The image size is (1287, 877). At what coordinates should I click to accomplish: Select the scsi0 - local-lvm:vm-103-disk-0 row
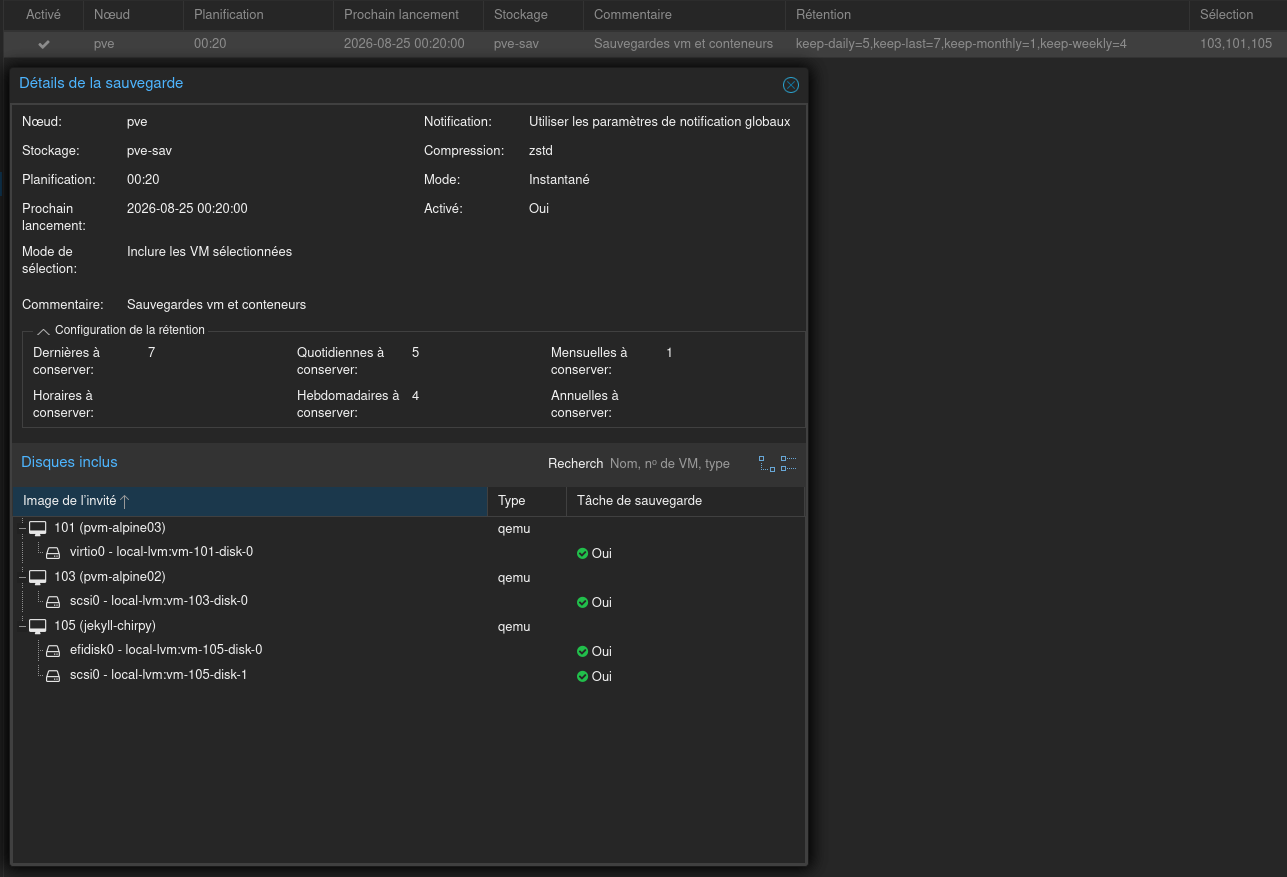tap(408, 602)
